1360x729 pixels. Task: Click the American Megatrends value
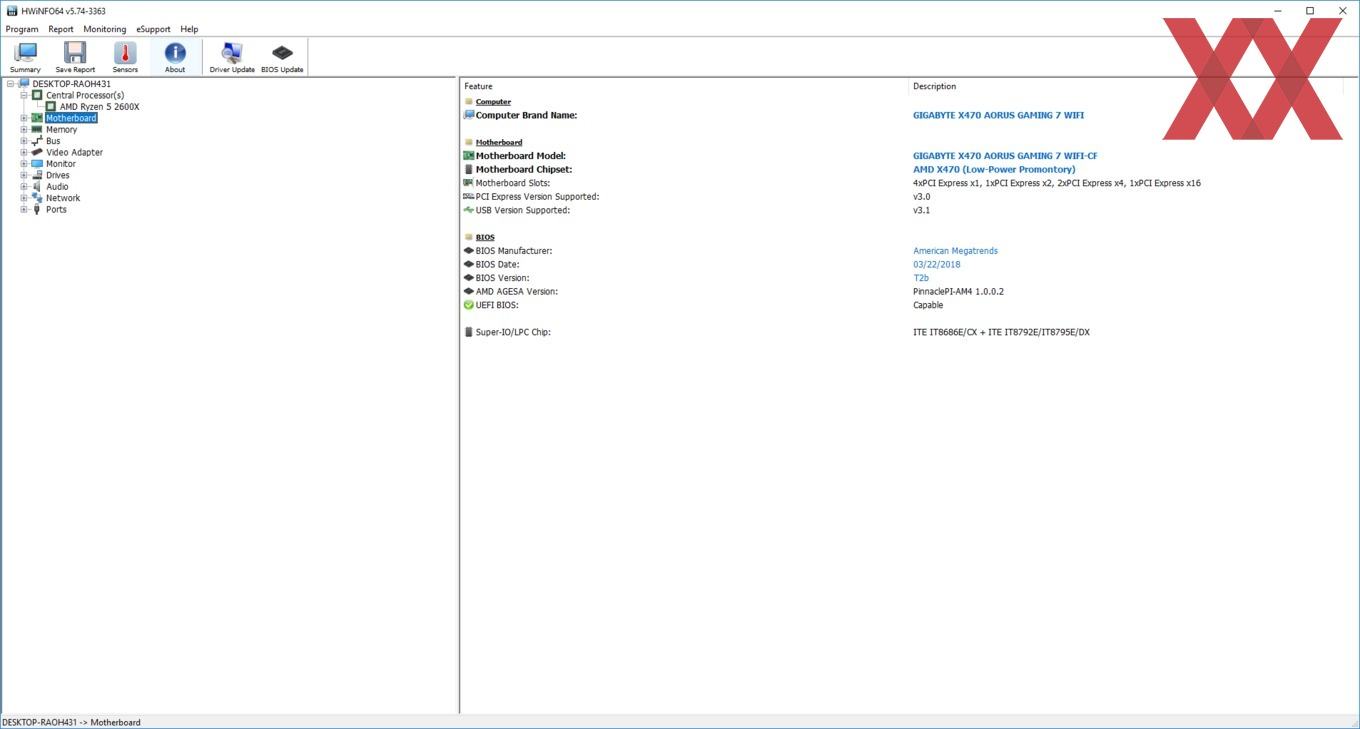tap(955, 251)
